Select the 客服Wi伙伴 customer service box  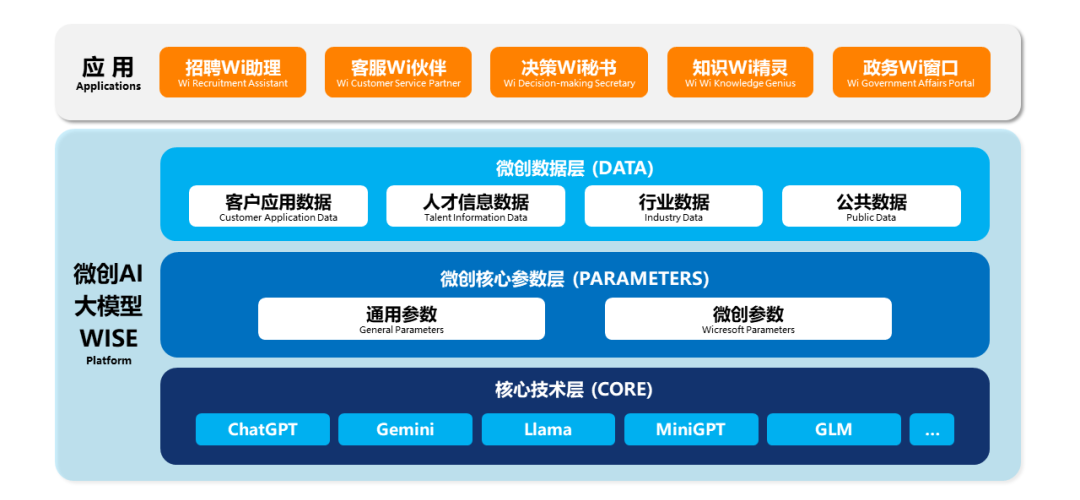coord(398,73)
